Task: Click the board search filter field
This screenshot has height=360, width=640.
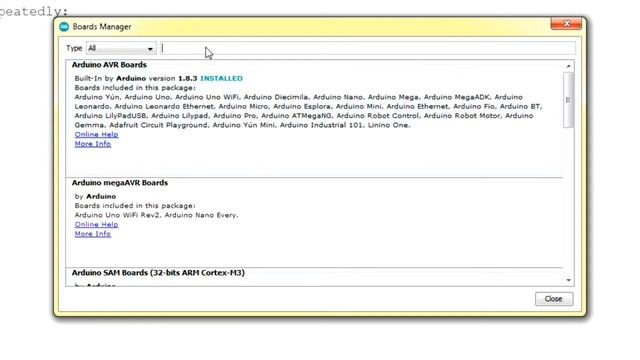Action: pos(368,48)
